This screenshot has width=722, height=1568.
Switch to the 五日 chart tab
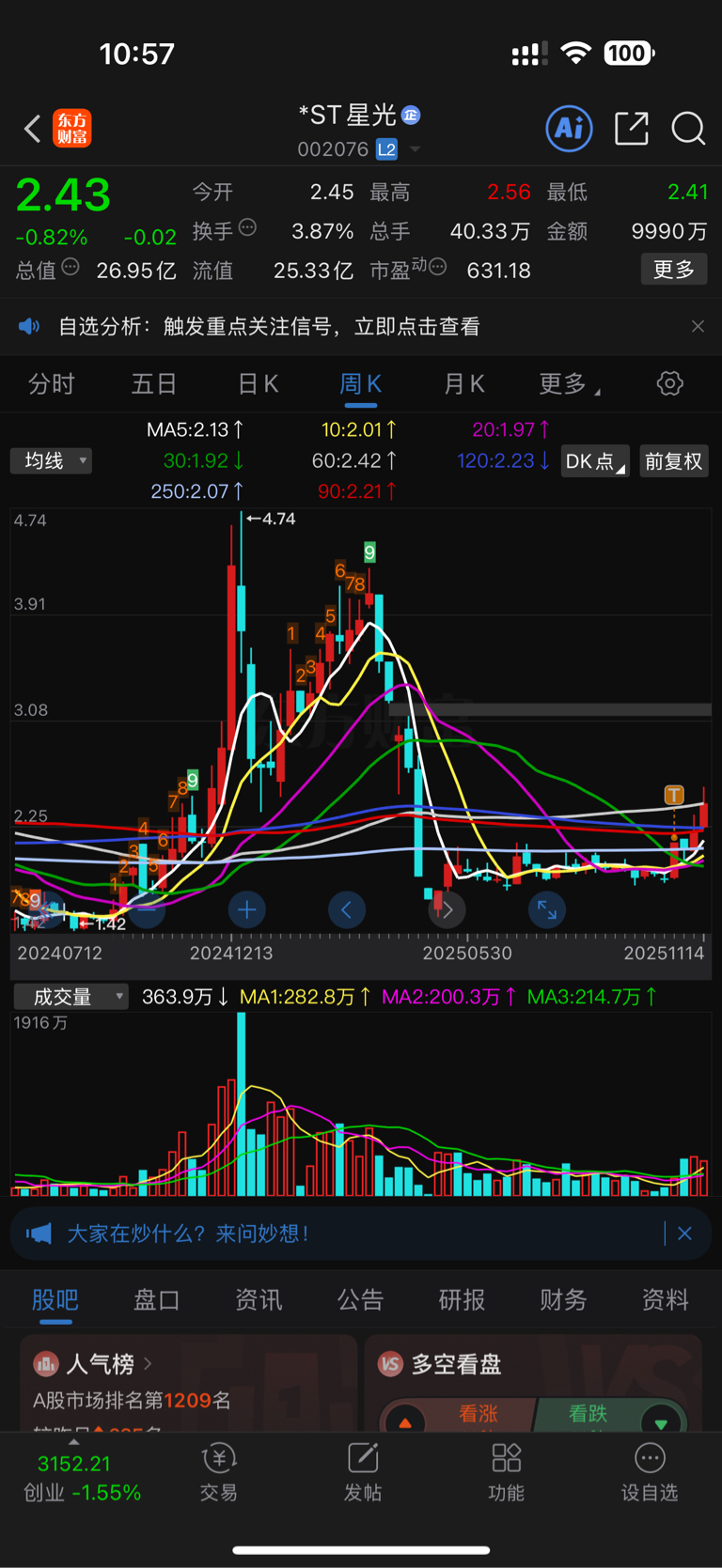[x=154, y=383]
